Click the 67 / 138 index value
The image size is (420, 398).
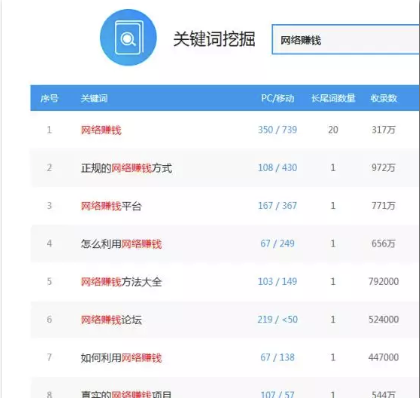click(x=277, y=358)
